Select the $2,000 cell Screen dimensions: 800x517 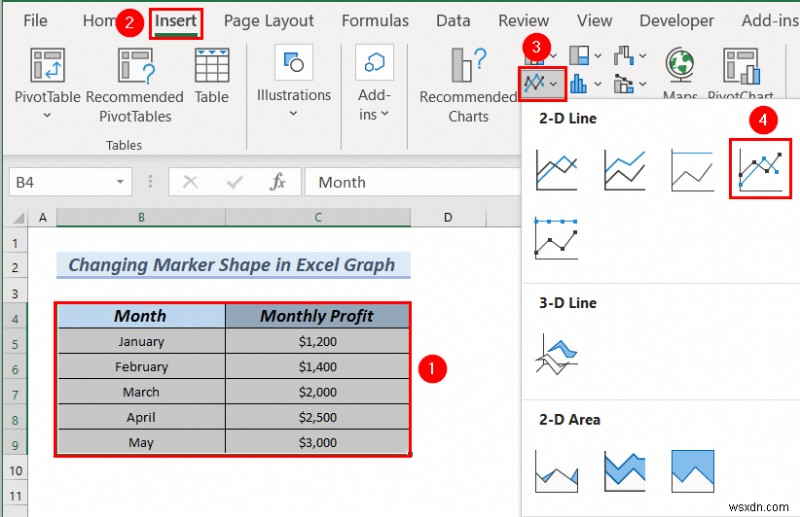tap(317, 392)
